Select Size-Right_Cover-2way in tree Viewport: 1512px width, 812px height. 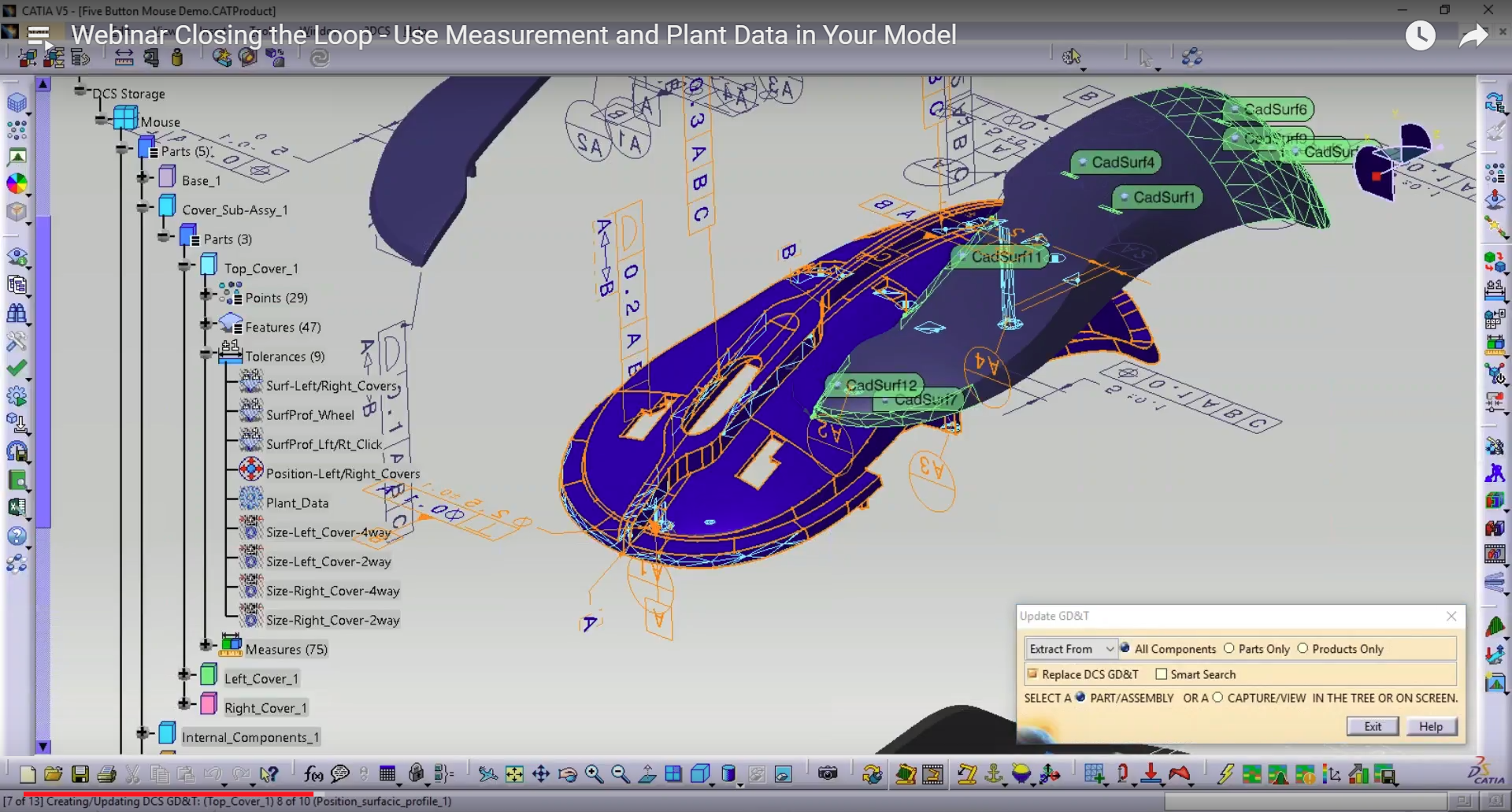332,621
